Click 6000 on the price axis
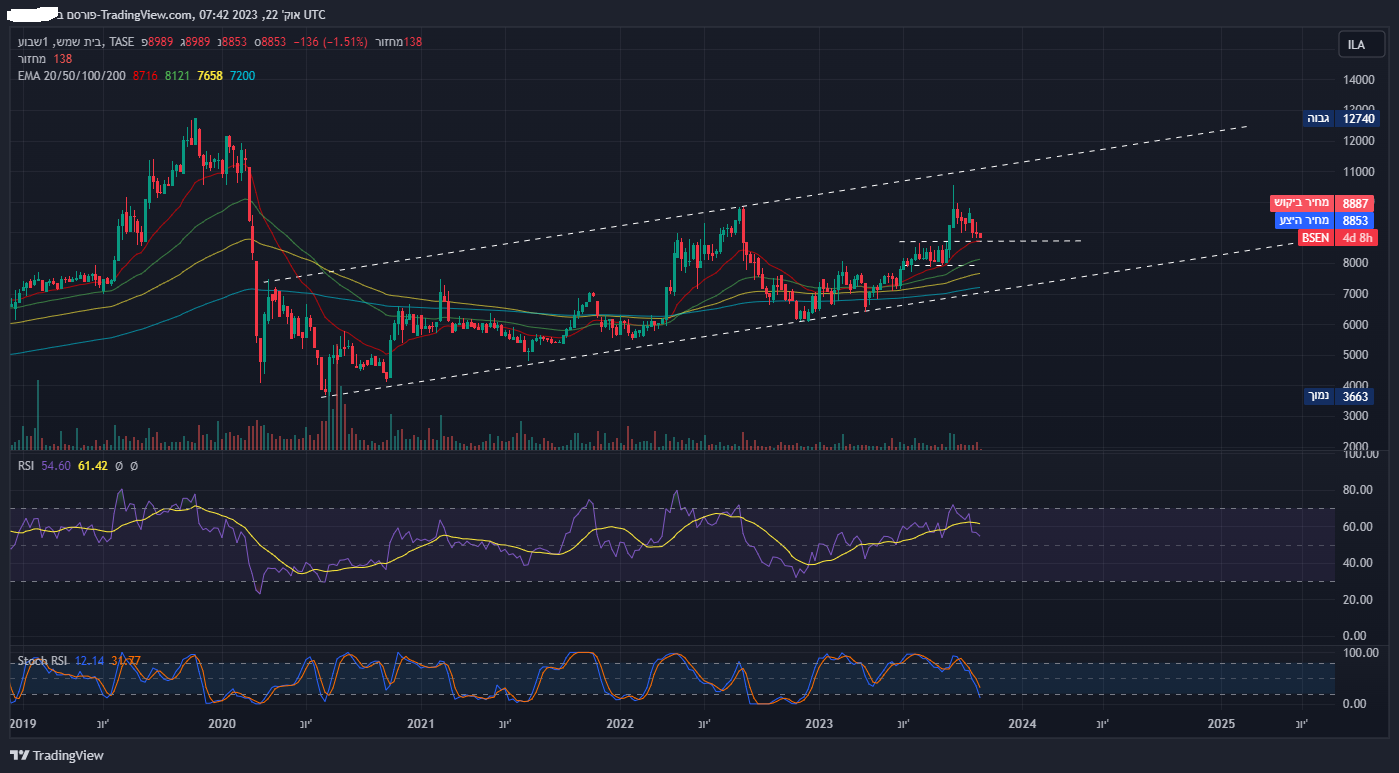This screenshot has width=1399, height=773. [x=1357, y=325]
